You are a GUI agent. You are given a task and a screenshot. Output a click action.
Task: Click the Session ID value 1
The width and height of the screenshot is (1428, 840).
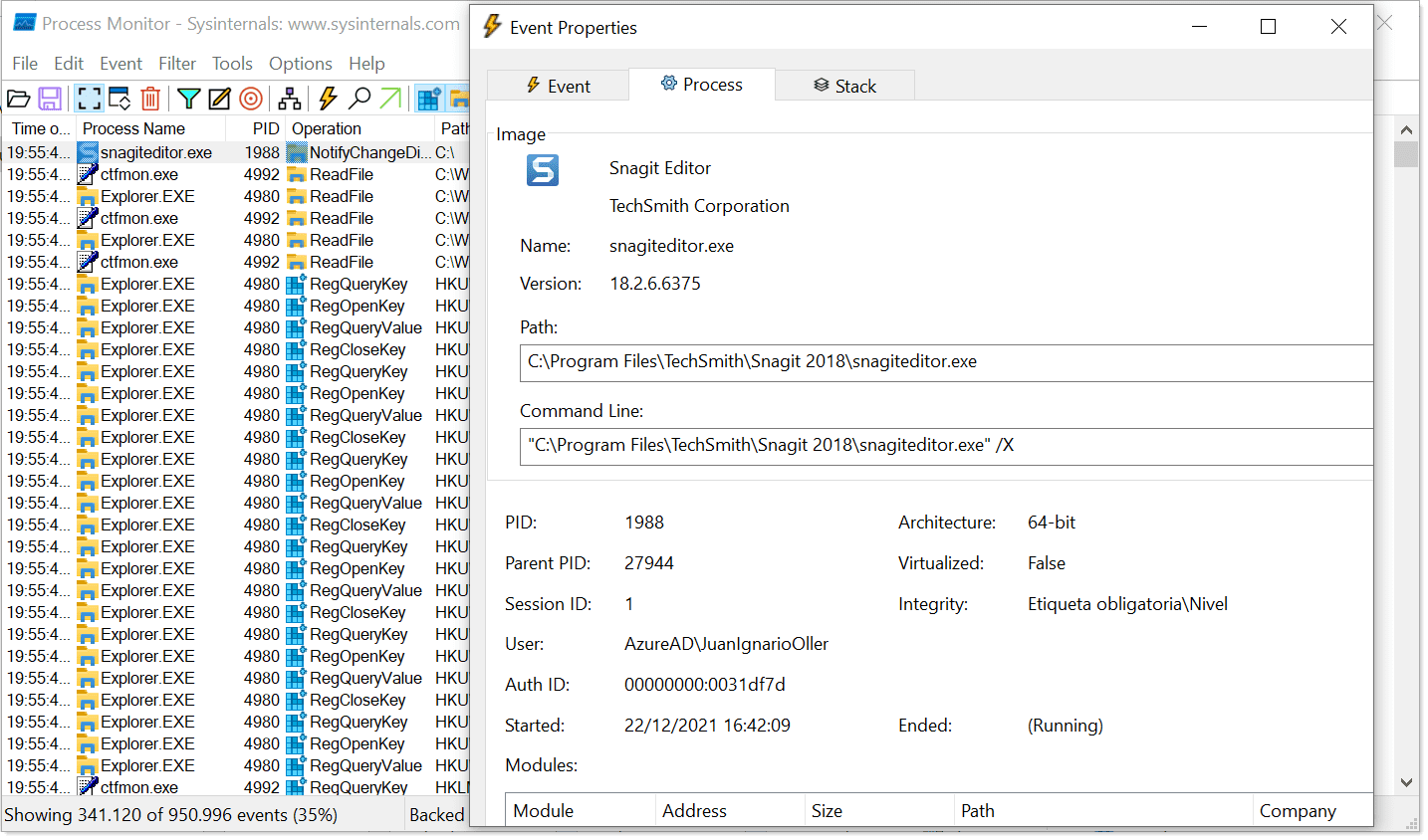pos(628,604)
